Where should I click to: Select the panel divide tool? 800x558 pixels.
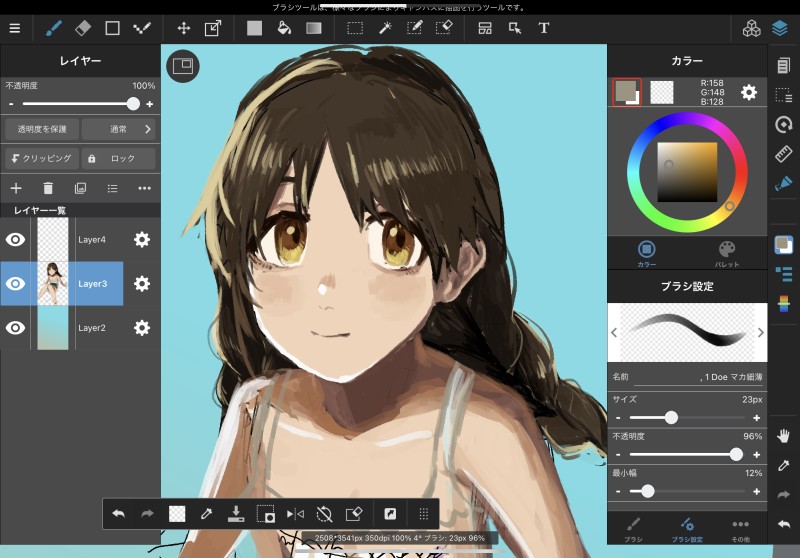[x=485, y=28]
